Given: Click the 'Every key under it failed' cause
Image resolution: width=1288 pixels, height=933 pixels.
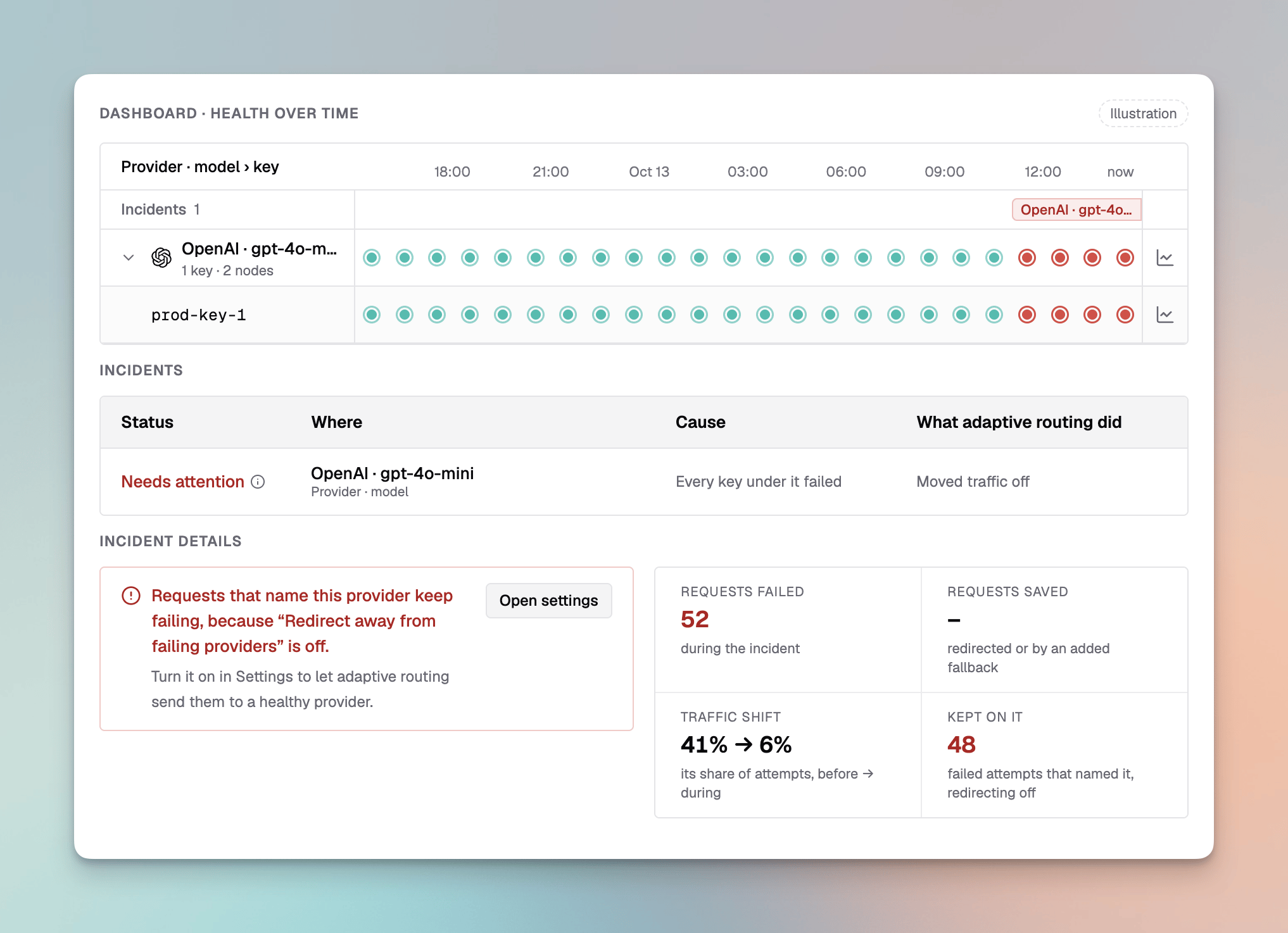Looking at the screenshot, I should pos(759,482).
